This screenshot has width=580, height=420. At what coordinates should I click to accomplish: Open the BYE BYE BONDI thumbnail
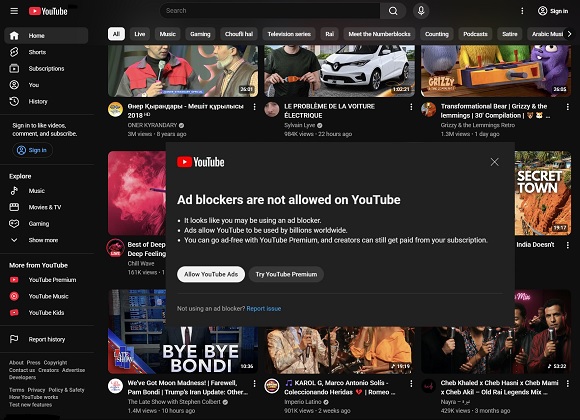pyautogui.click(x=183, y=350)
